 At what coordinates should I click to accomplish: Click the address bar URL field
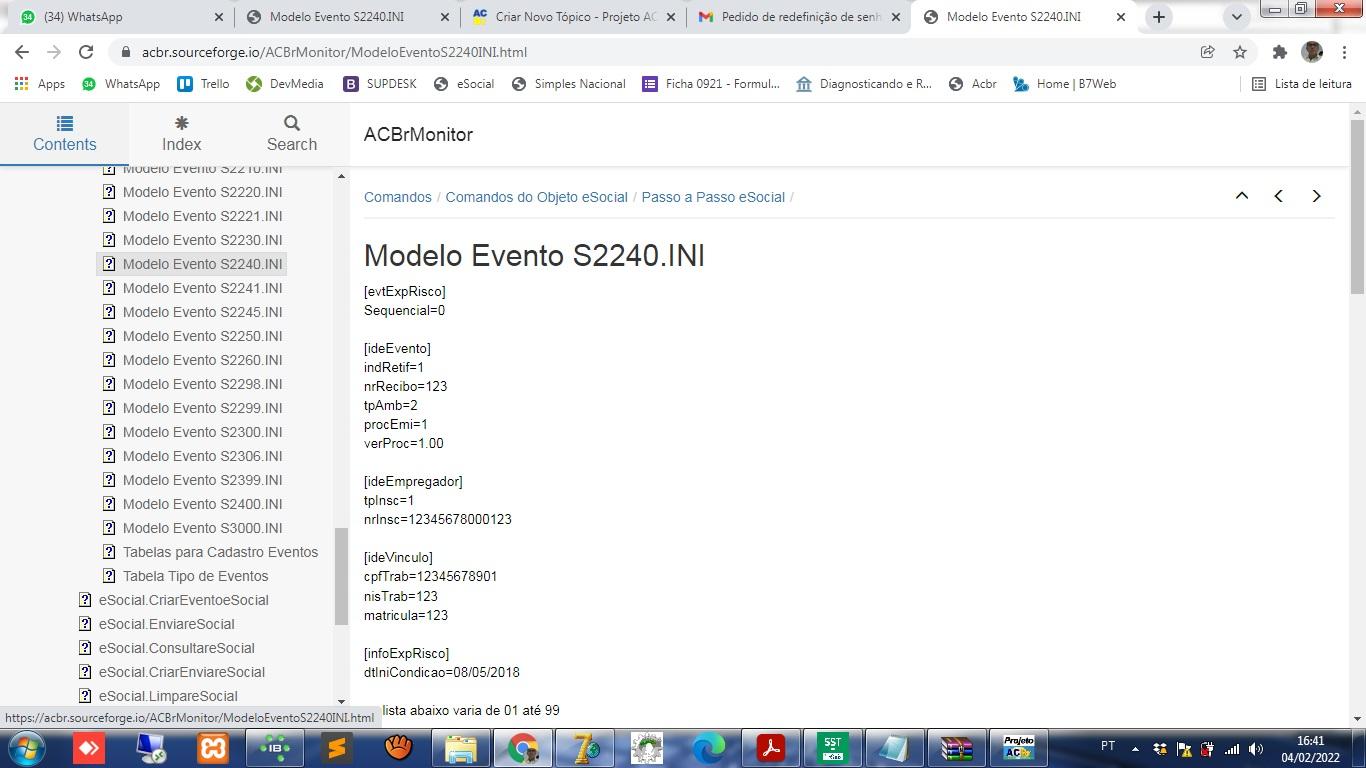[660, 52]
